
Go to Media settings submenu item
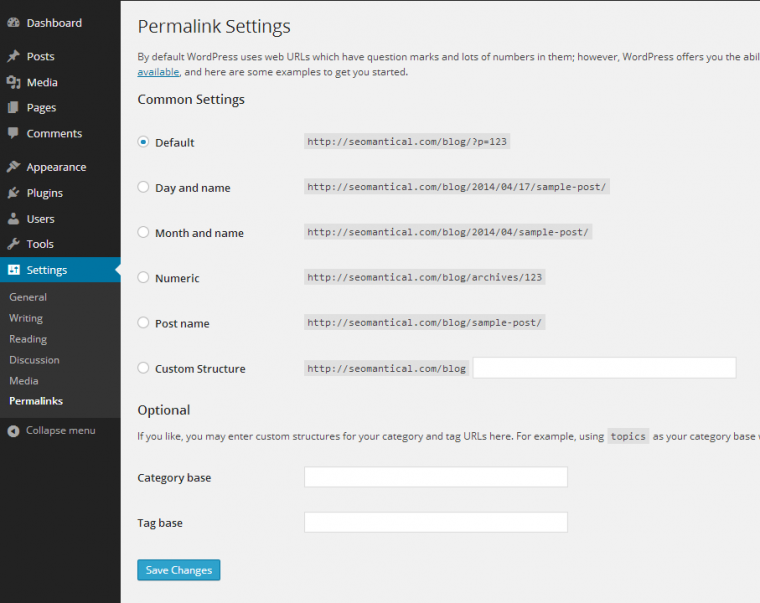coord(23,381)
